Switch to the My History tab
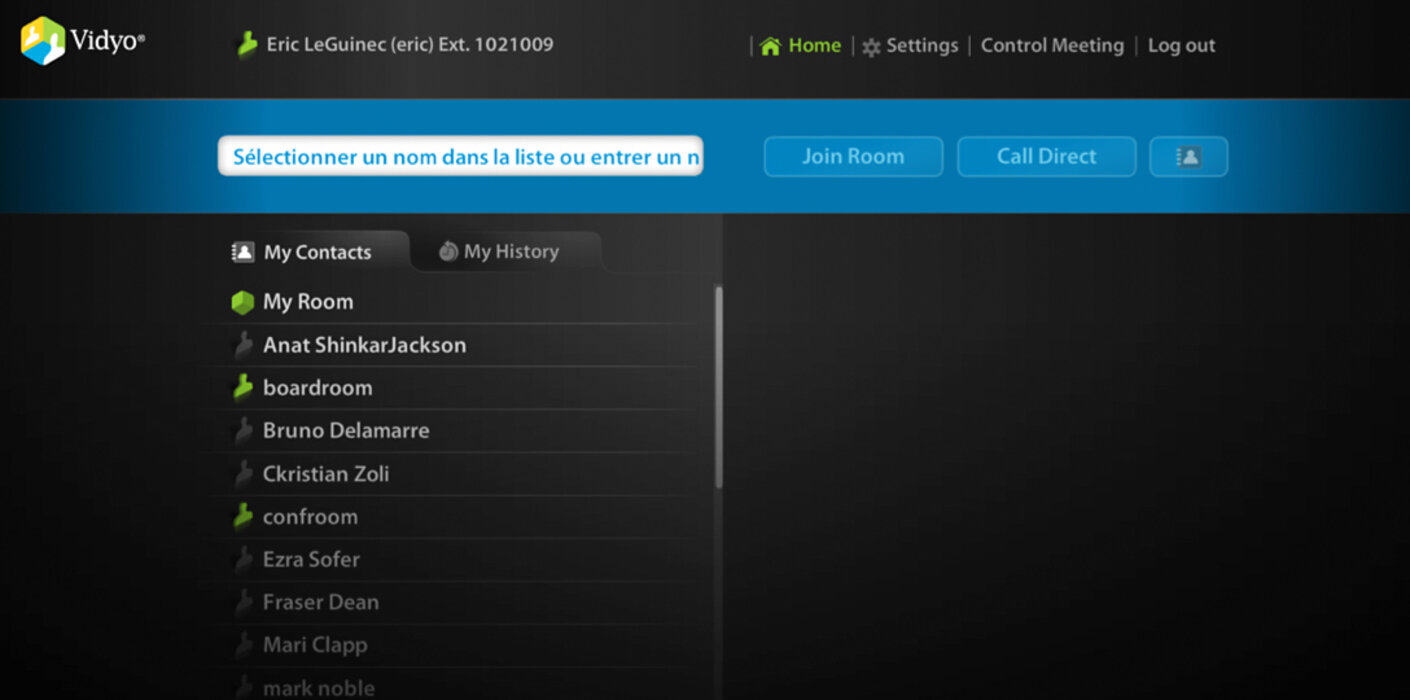This screenshot has height=700, width=1410. [x=499, y=252]
